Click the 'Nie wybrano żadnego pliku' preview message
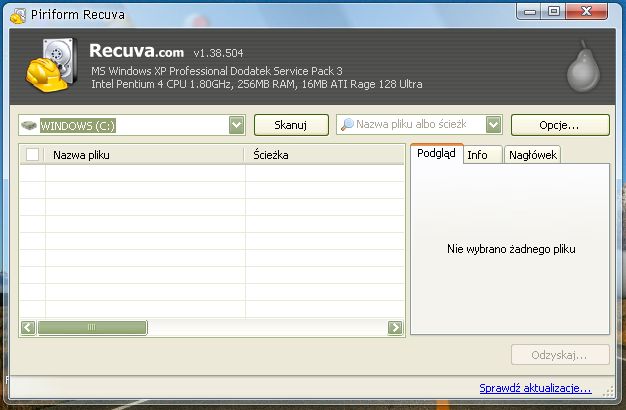The width and height of the screenshot is (626, 410). tap(511, 249)
